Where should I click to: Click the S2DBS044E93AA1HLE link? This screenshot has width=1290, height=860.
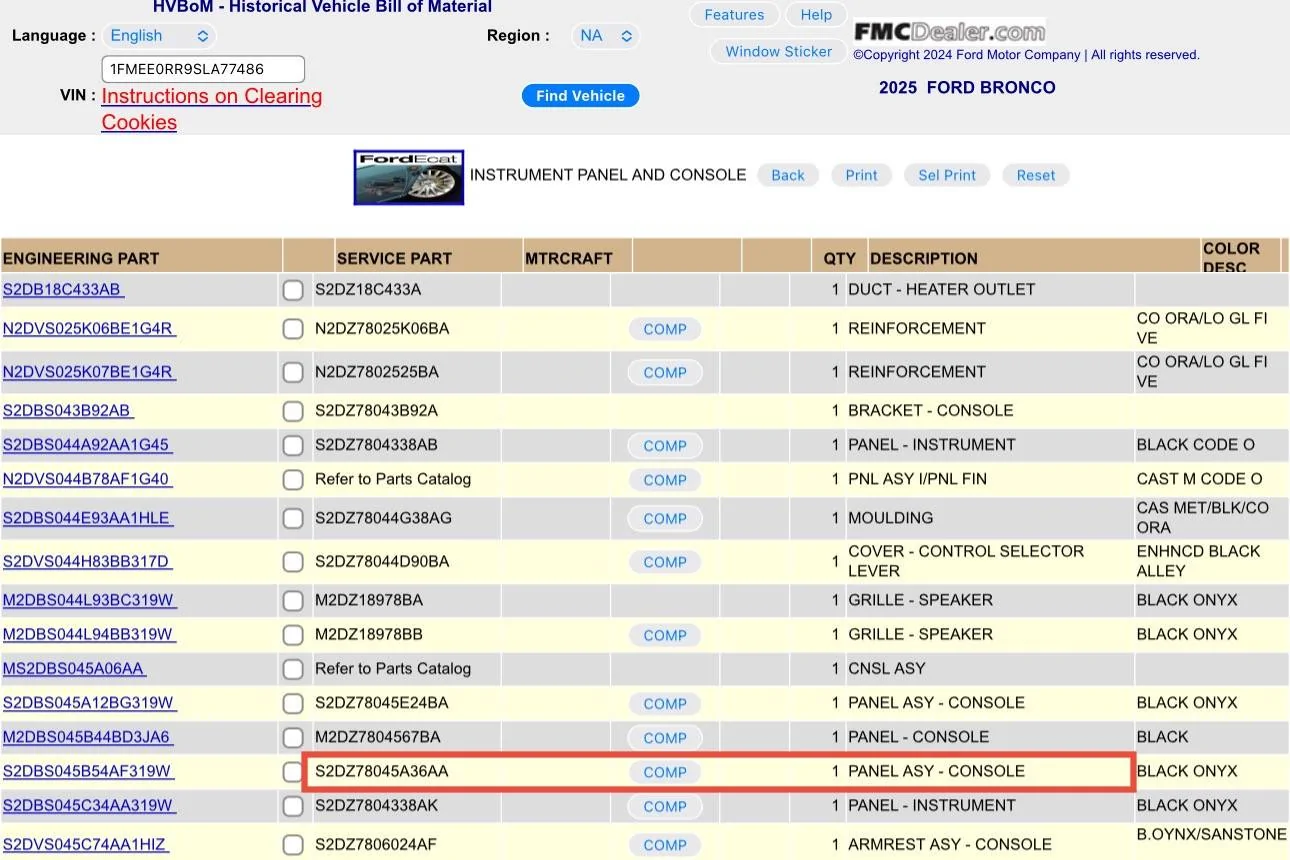[x=87, y=518]
